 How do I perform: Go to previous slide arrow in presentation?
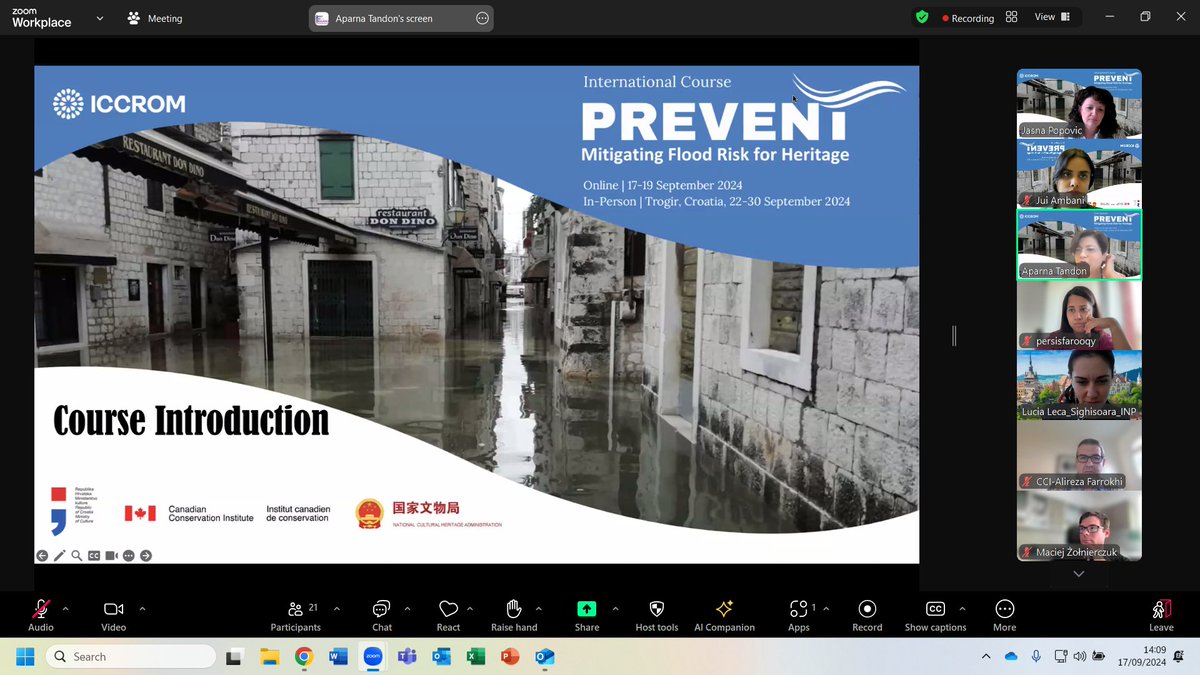[42, 556]
